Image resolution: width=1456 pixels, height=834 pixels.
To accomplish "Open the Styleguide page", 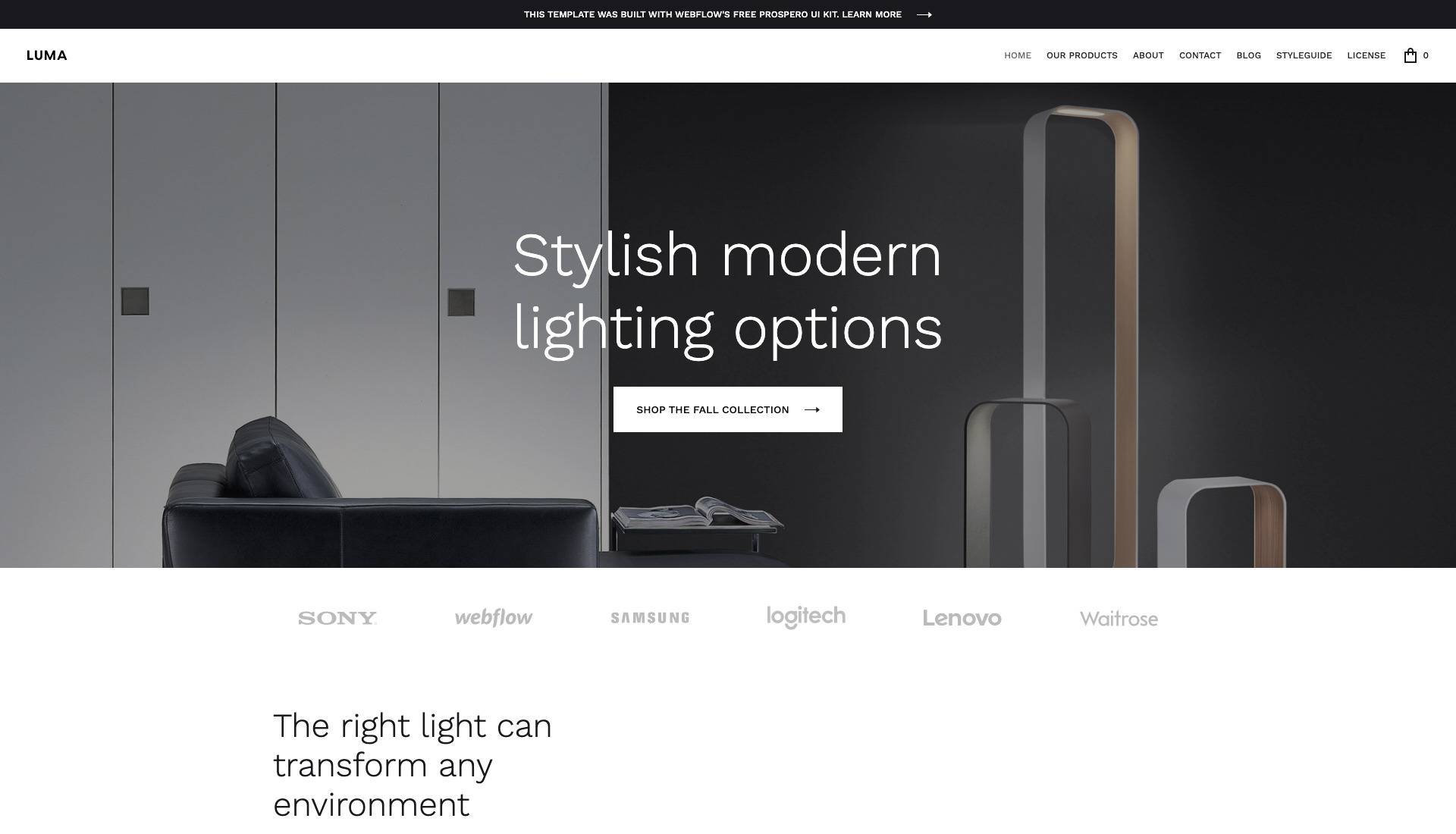I will pos(1304,55).
